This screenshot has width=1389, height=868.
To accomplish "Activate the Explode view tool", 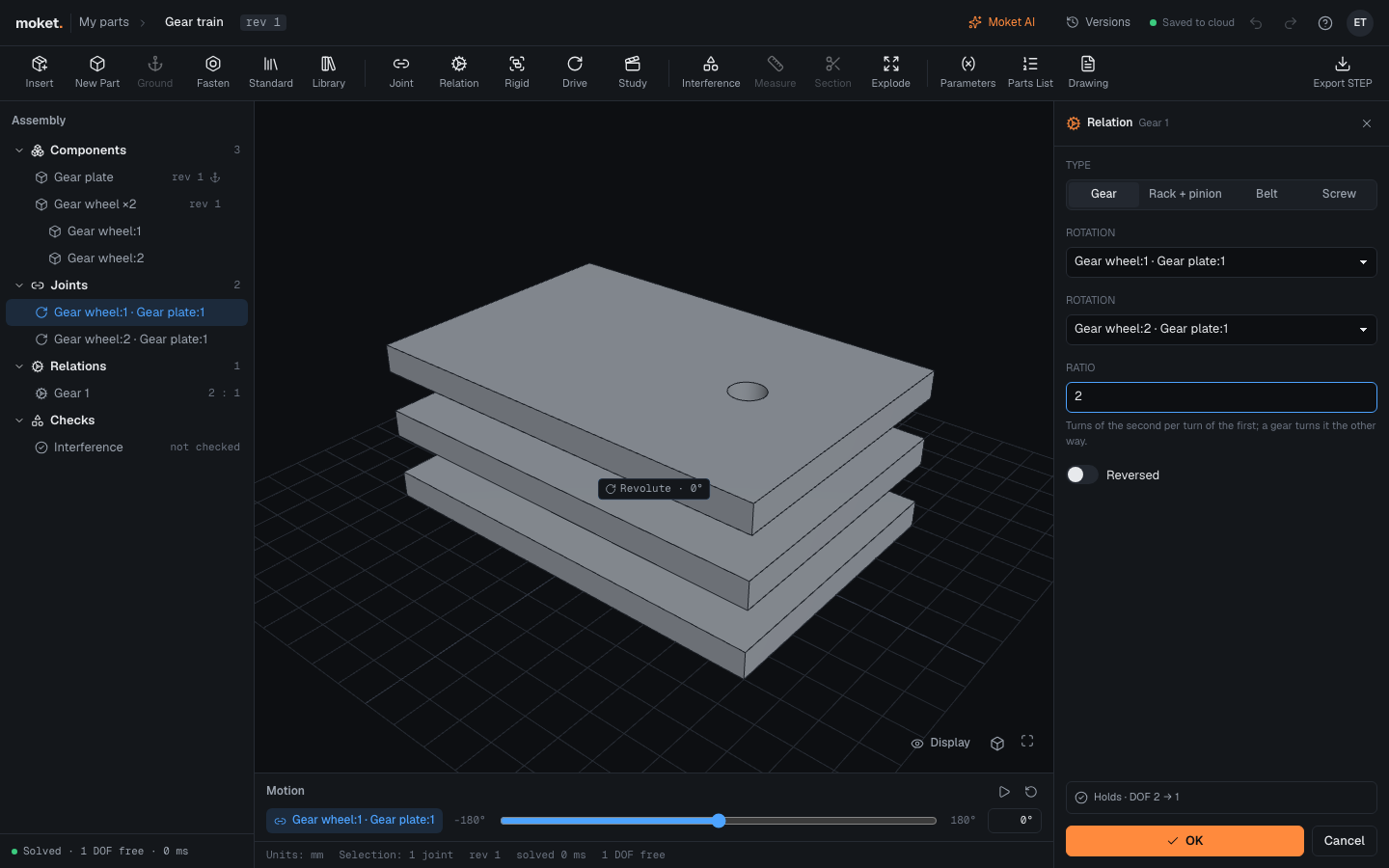I will pos(891,72).
